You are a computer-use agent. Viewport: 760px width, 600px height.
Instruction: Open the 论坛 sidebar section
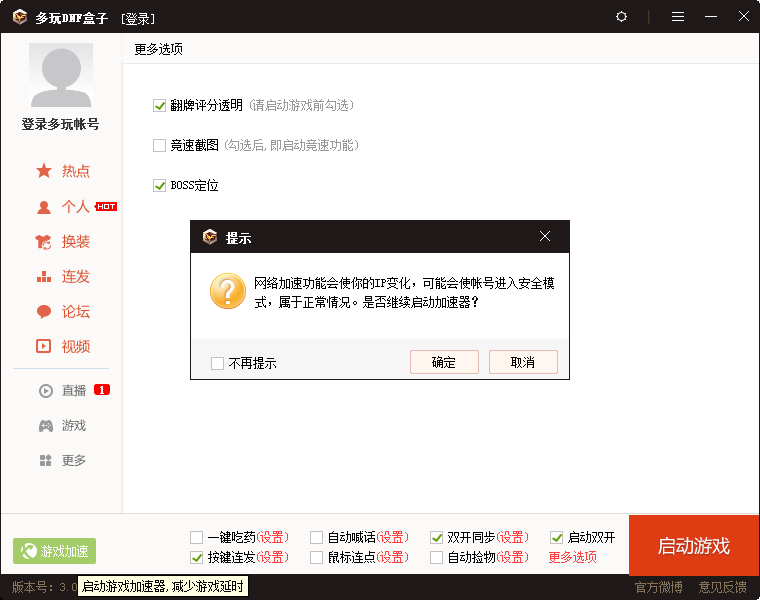pyautogui.click(x=76, y=312)
